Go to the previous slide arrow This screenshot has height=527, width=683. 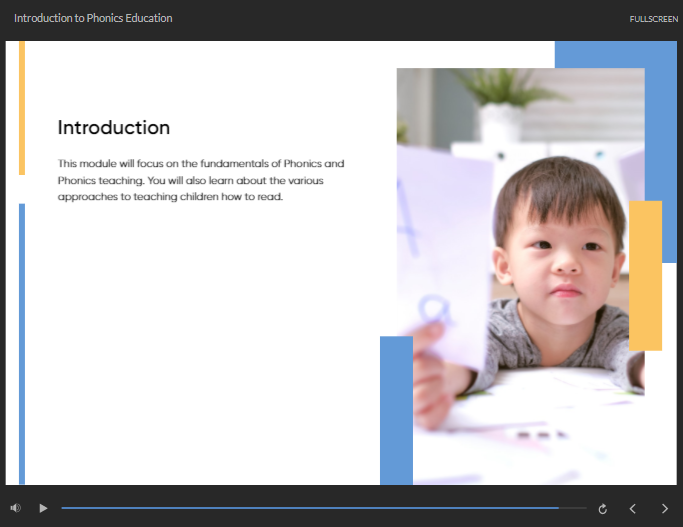tap(633, 509)
